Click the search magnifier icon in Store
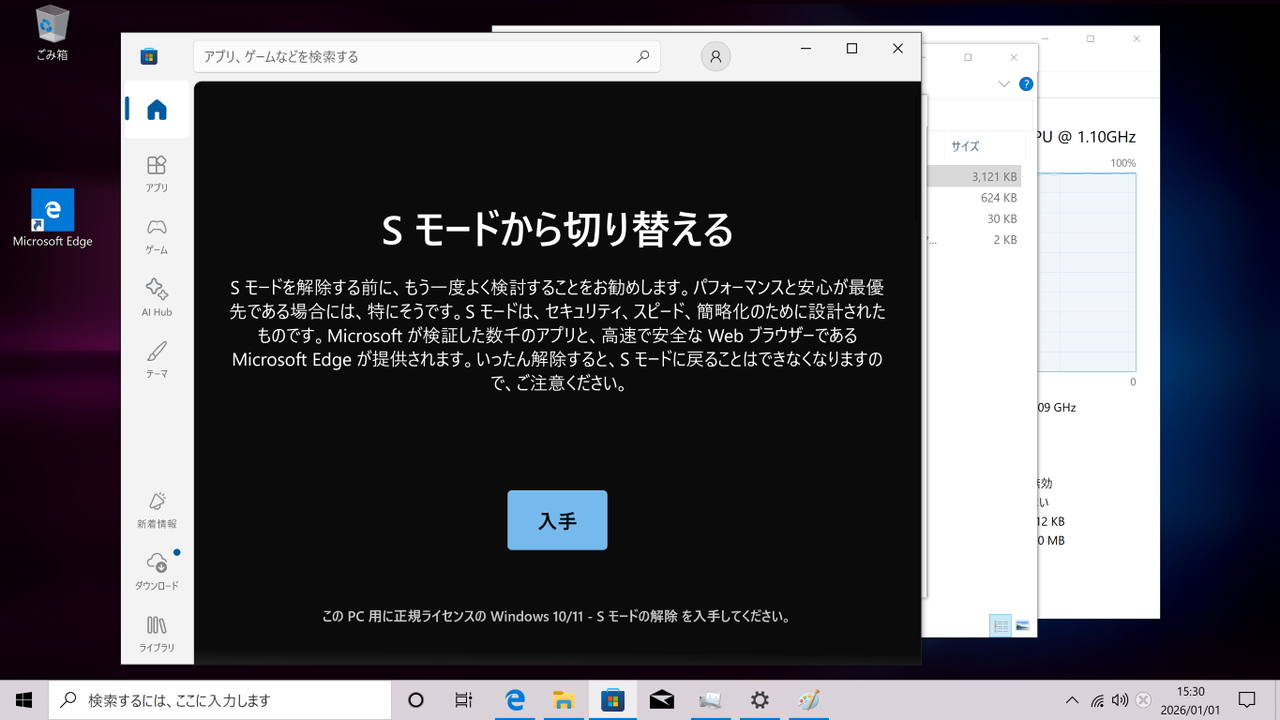Viewport: 1280px width, 720px height. (x=643, y=57)
